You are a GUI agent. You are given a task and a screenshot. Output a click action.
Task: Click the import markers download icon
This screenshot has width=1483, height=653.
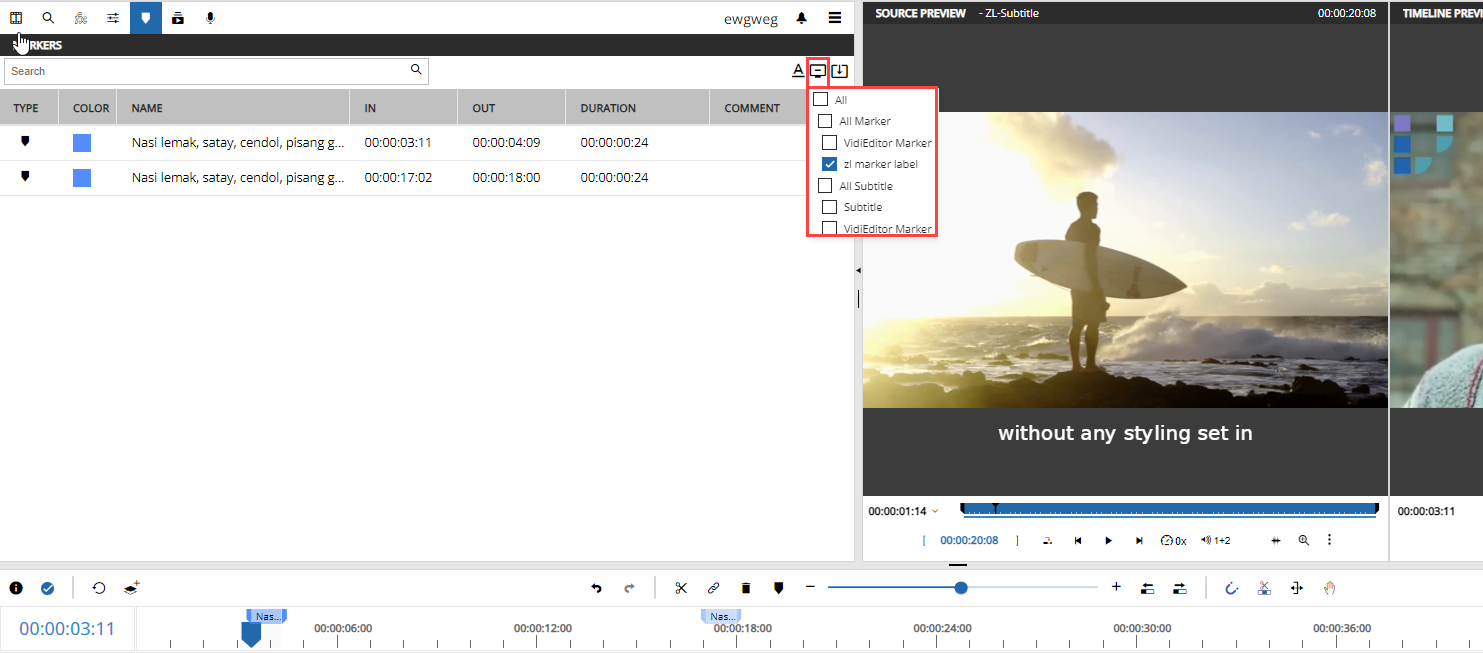coord(840,71)
